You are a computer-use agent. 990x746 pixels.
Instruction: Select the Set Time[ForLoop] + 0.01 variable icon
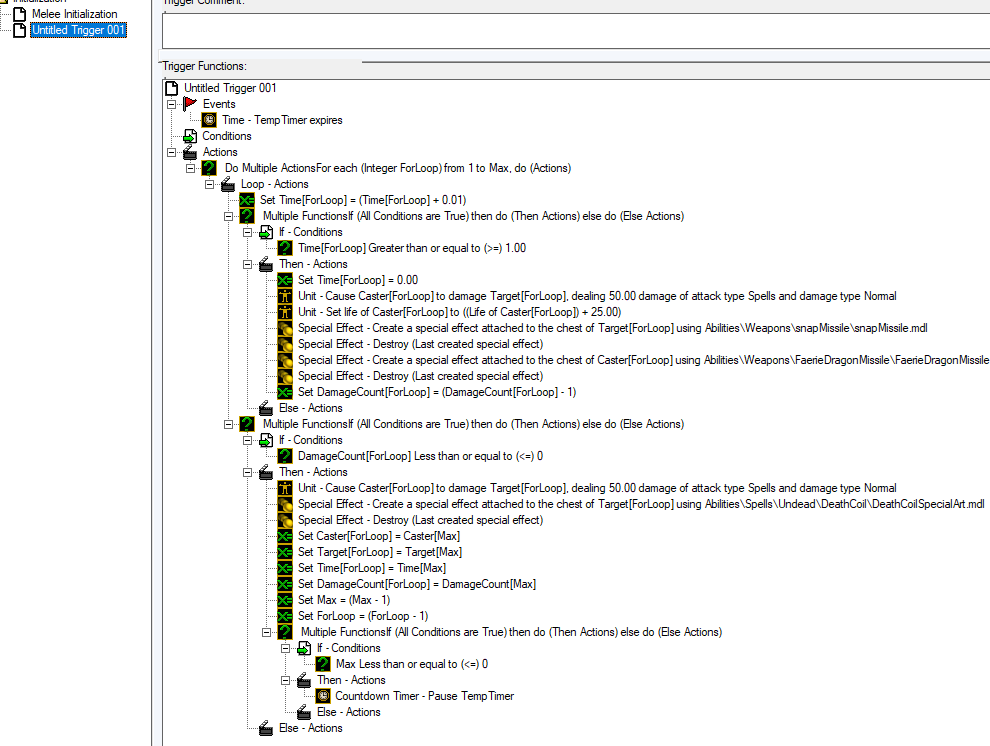click(248, 200)
